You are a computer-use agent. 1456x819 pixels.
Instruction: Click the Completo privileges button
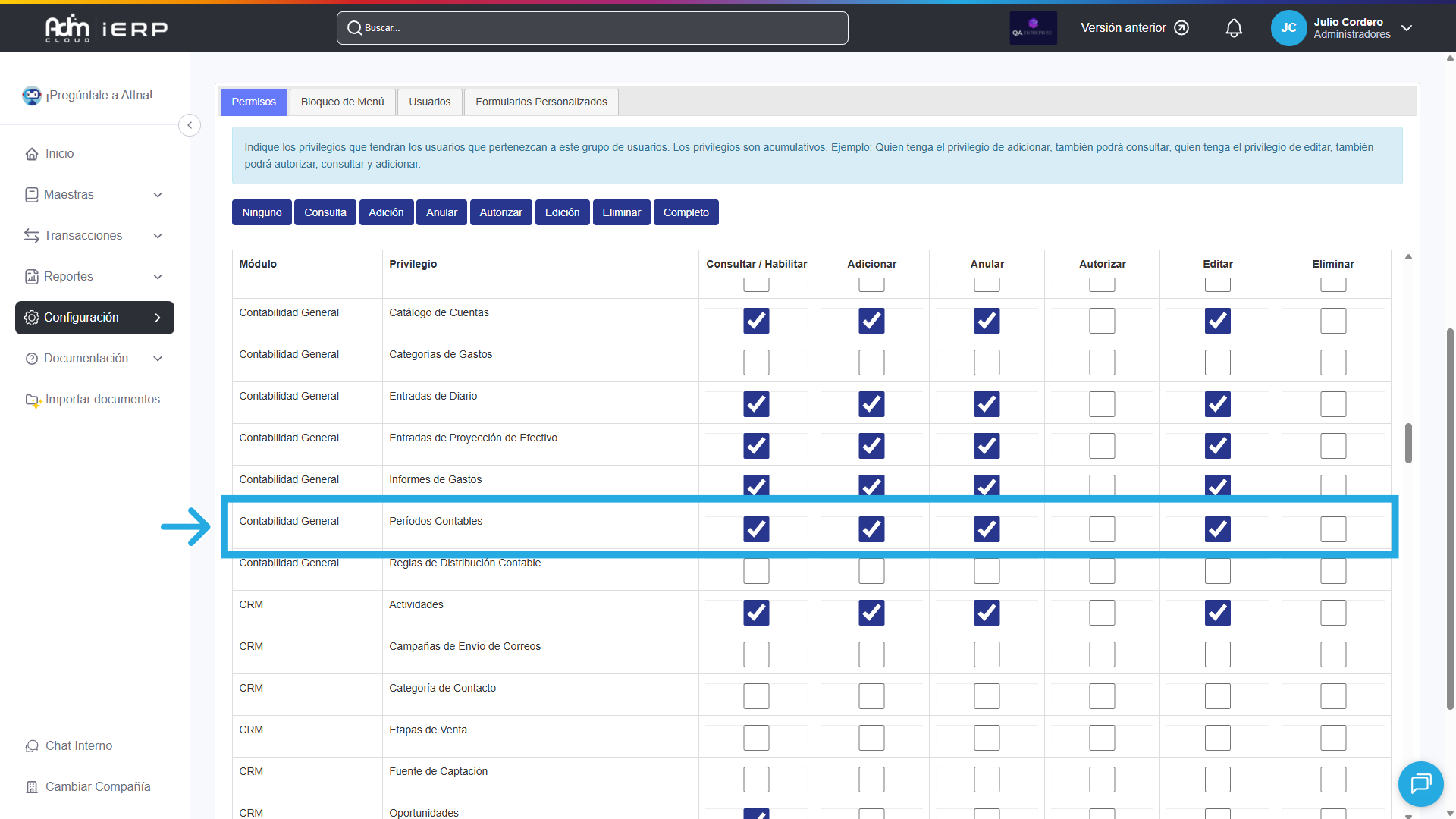(686, 212)
